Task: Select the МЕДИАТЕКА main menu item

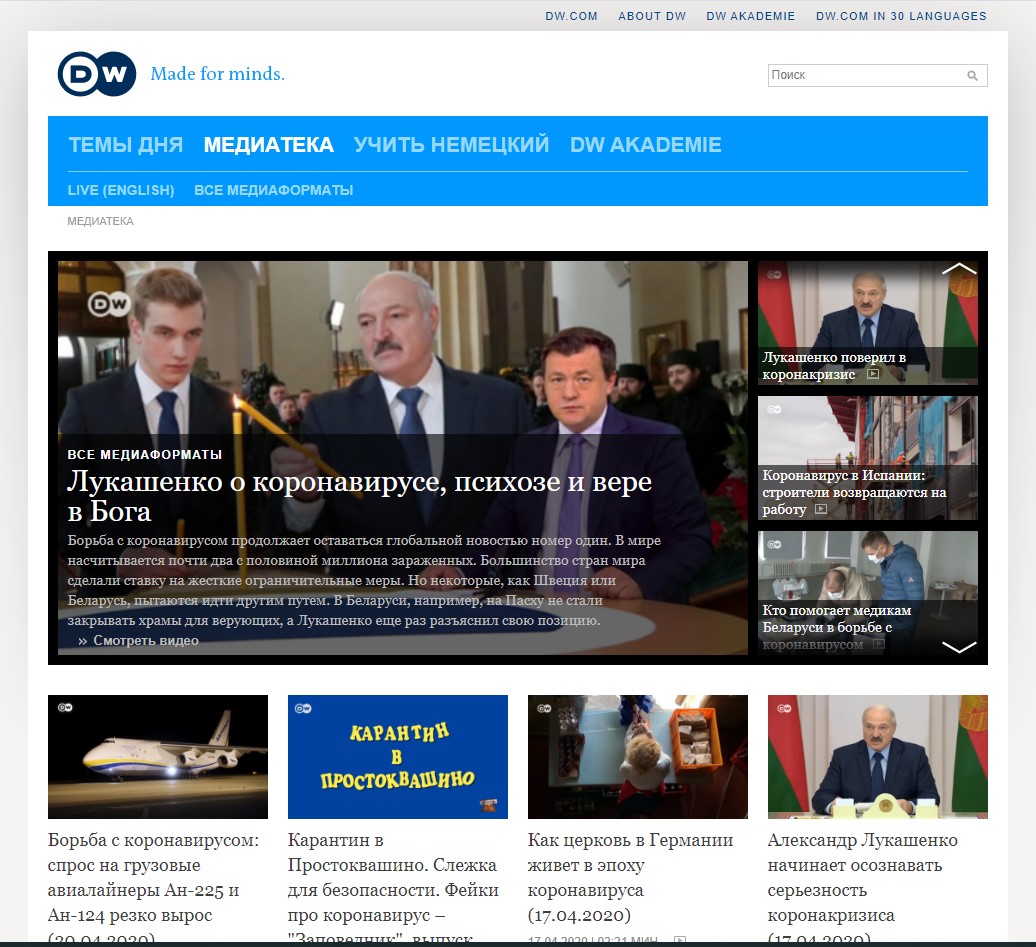Action: 268,145
